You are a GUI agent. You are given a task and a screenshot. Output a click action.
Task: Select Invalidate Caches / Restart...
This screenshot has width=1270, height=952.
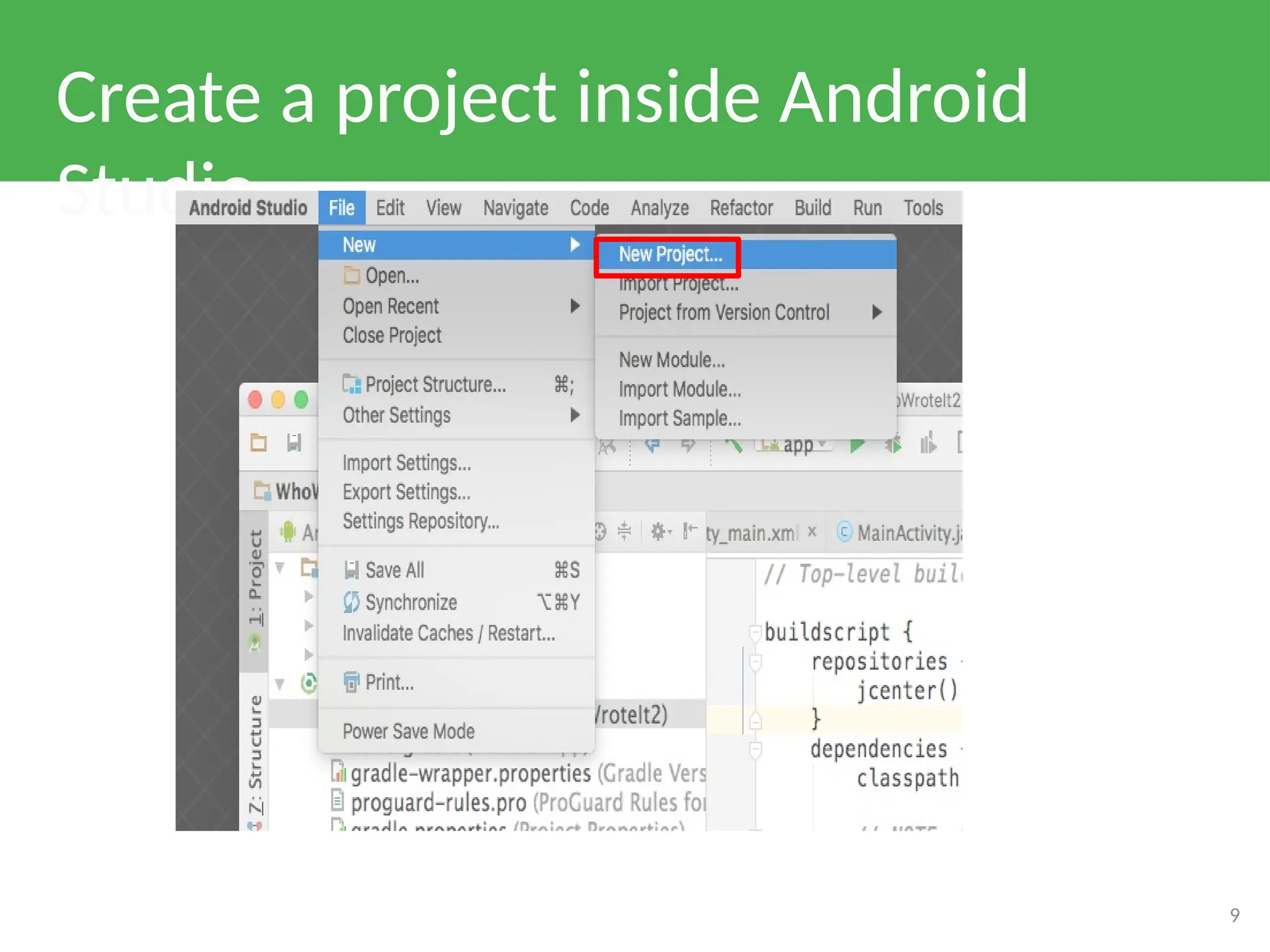pyautogui.click(x=456, y=633)
